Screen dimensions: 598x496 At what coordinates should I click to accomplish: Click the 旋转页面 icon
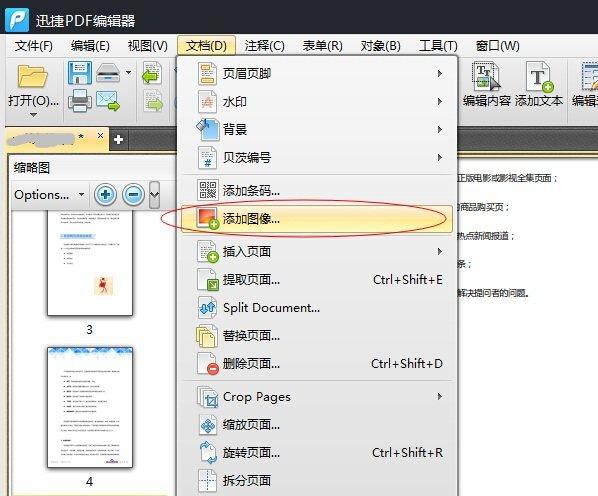(x=208, y=453)
